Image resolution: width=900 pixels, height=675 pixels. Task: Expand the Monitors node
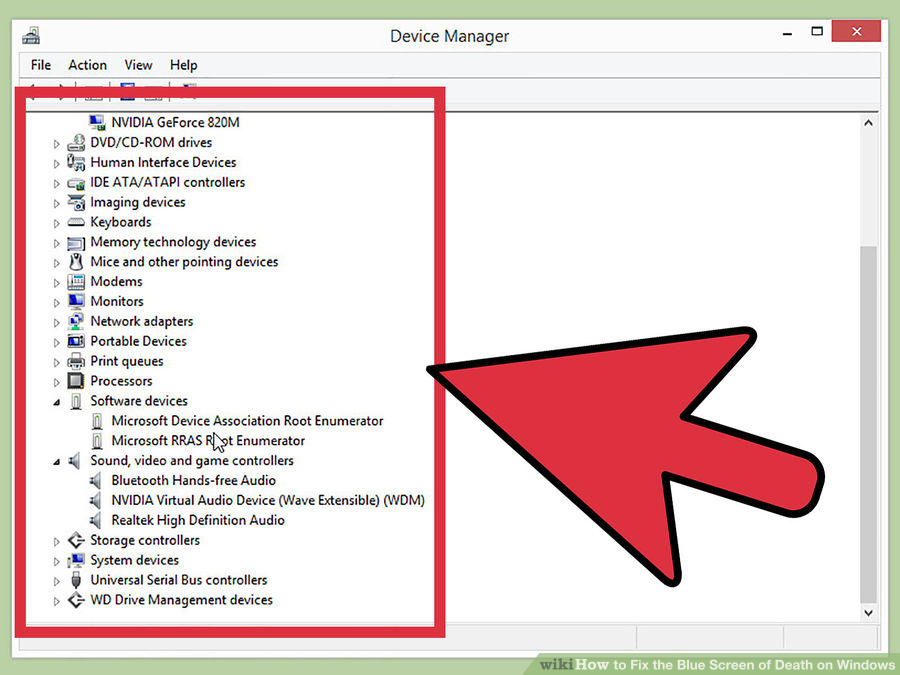click(56, 302)
